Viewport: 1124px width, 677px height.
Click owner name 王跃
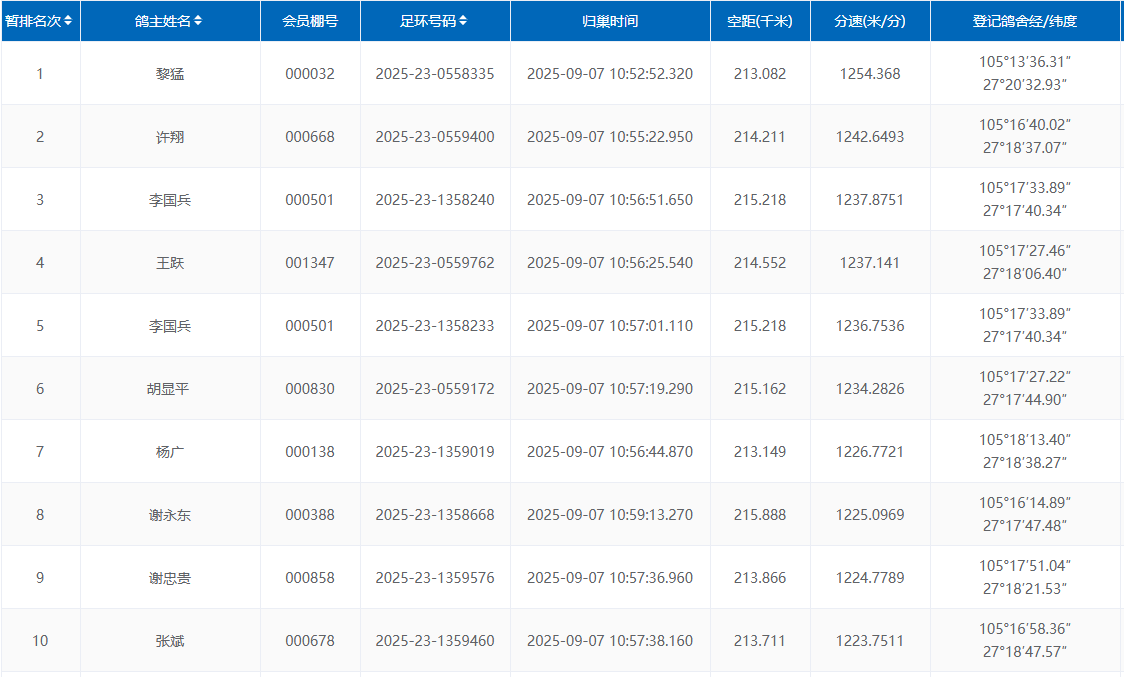click(170, 263)
